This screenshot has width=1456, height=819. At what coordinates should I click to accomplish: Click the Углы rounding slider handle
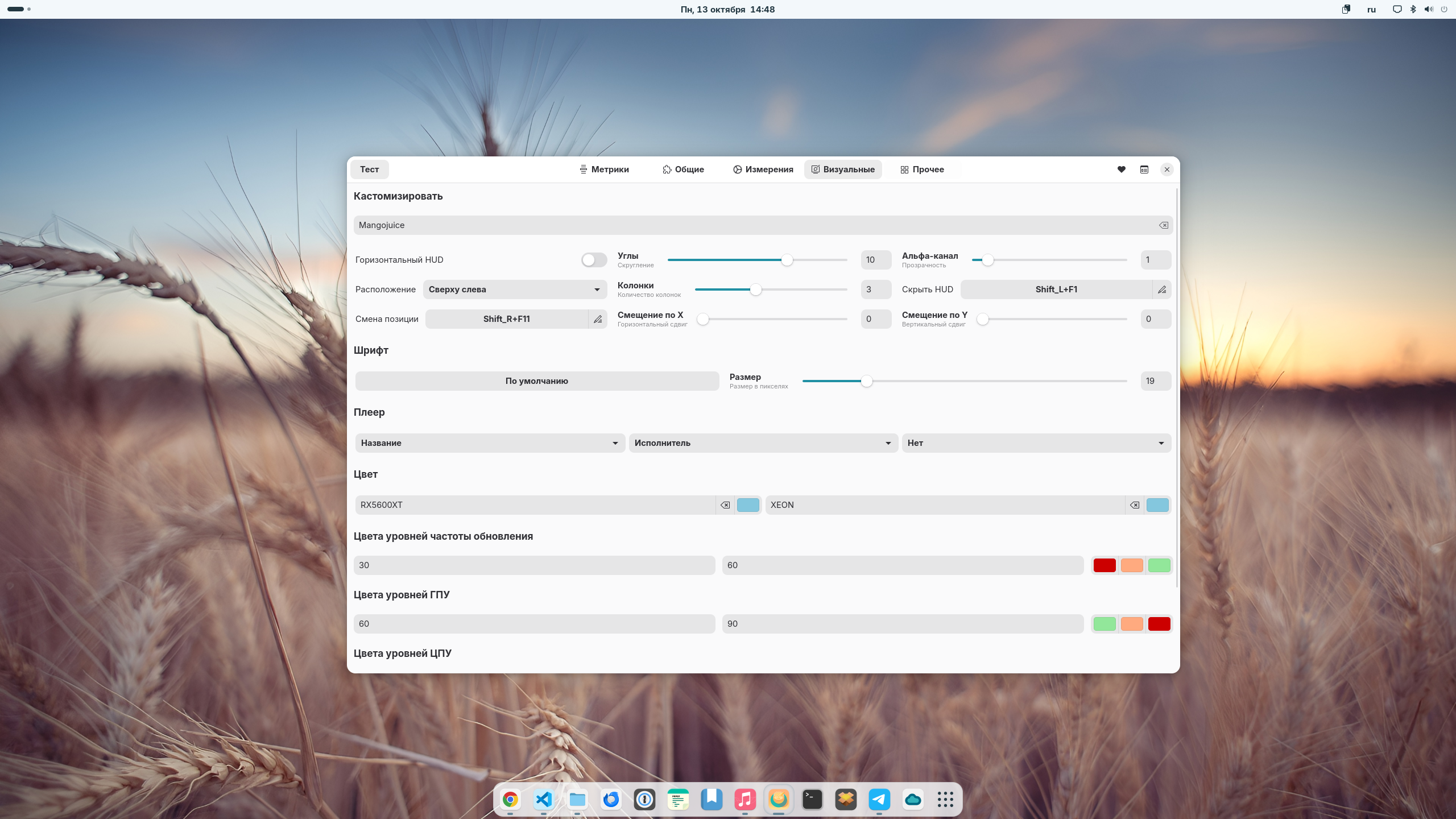pyautogui.click(x=787, y=260)
